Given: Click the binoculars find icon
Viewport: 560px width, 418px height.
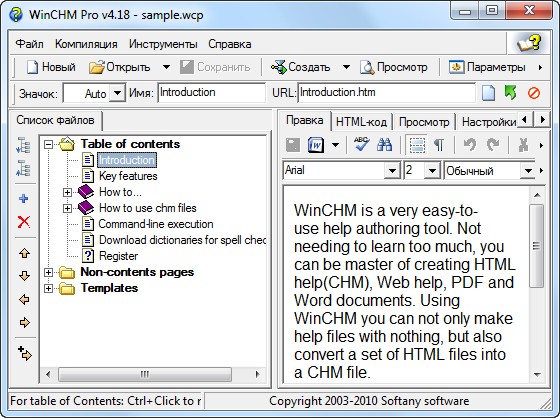Looking at the screenshot, I should [384, 145].
